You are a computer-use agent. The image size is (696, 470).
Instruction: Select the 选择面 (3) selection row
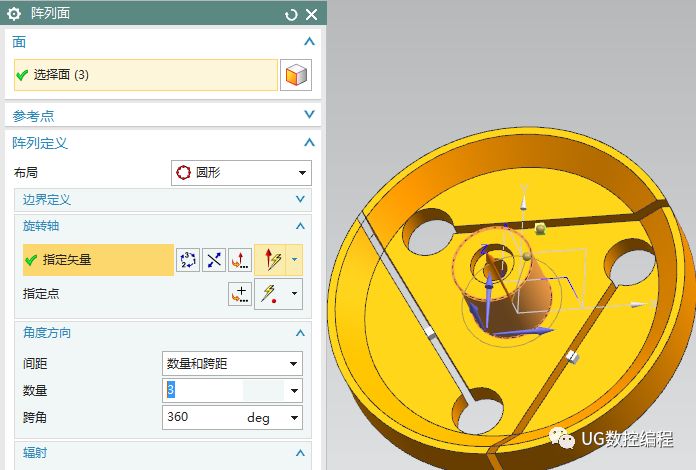click(145, 75)
